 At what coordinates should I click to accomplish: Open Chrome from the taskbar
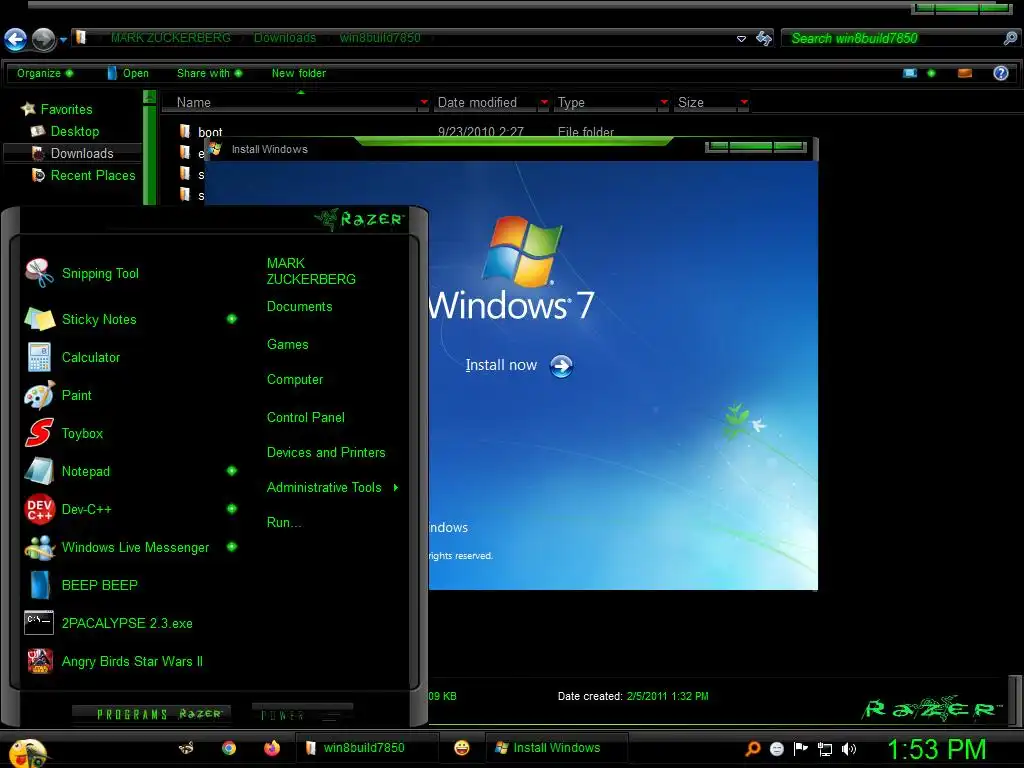click(229, 748)
